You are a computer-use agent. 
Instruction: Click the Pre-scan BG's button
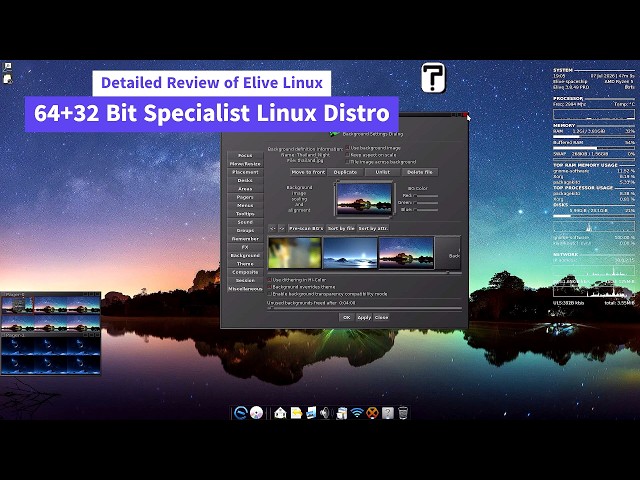pyautogui.click(x=306, y=229)
